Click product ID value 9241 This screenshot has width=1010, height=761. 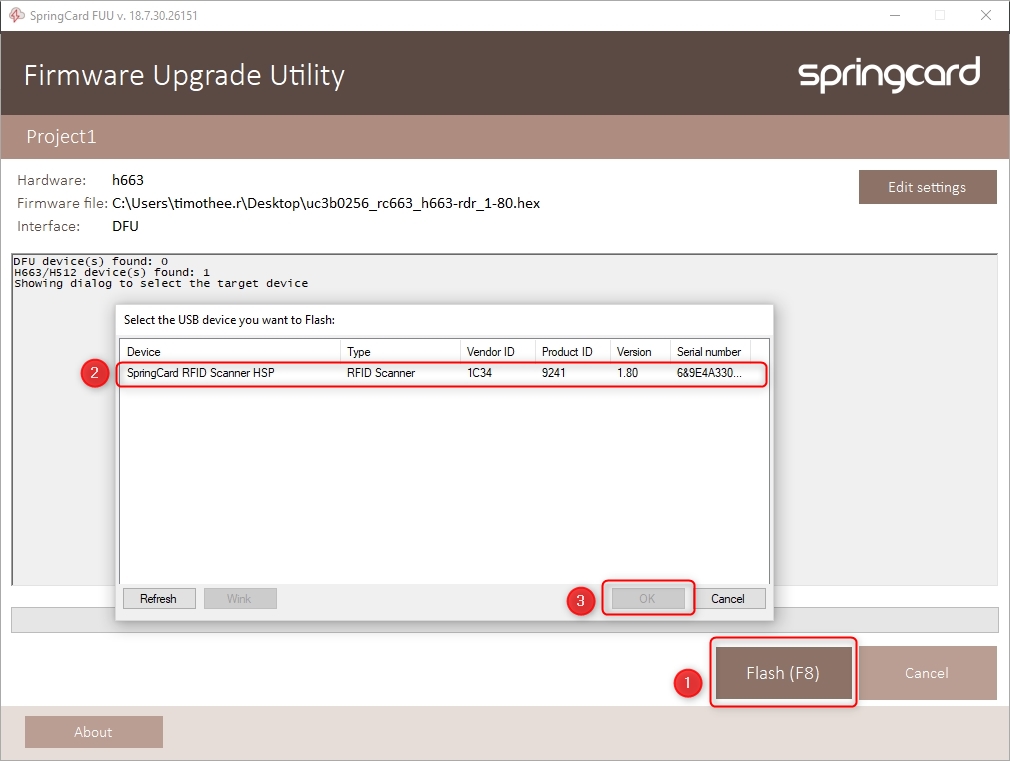554,373
